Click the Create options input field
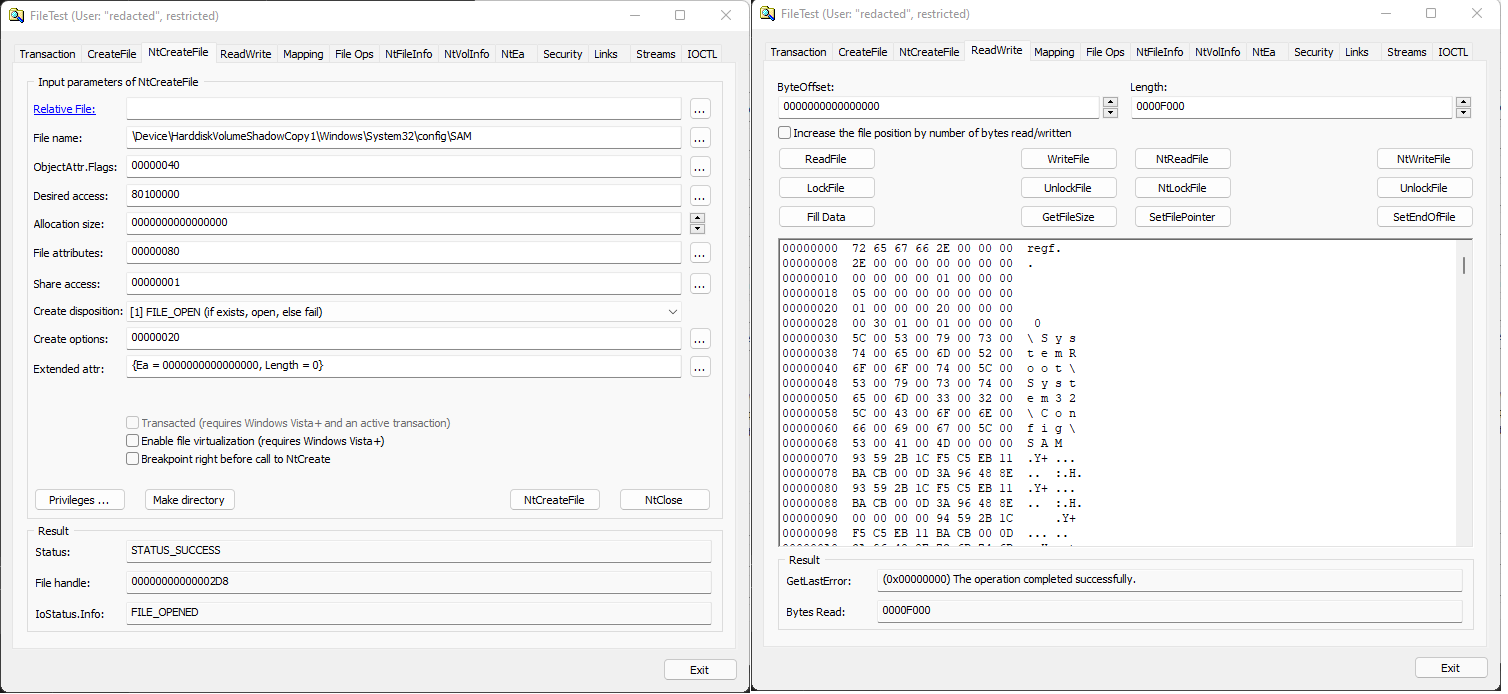This screenshot has height=694, width=1508. coord(404,338)
